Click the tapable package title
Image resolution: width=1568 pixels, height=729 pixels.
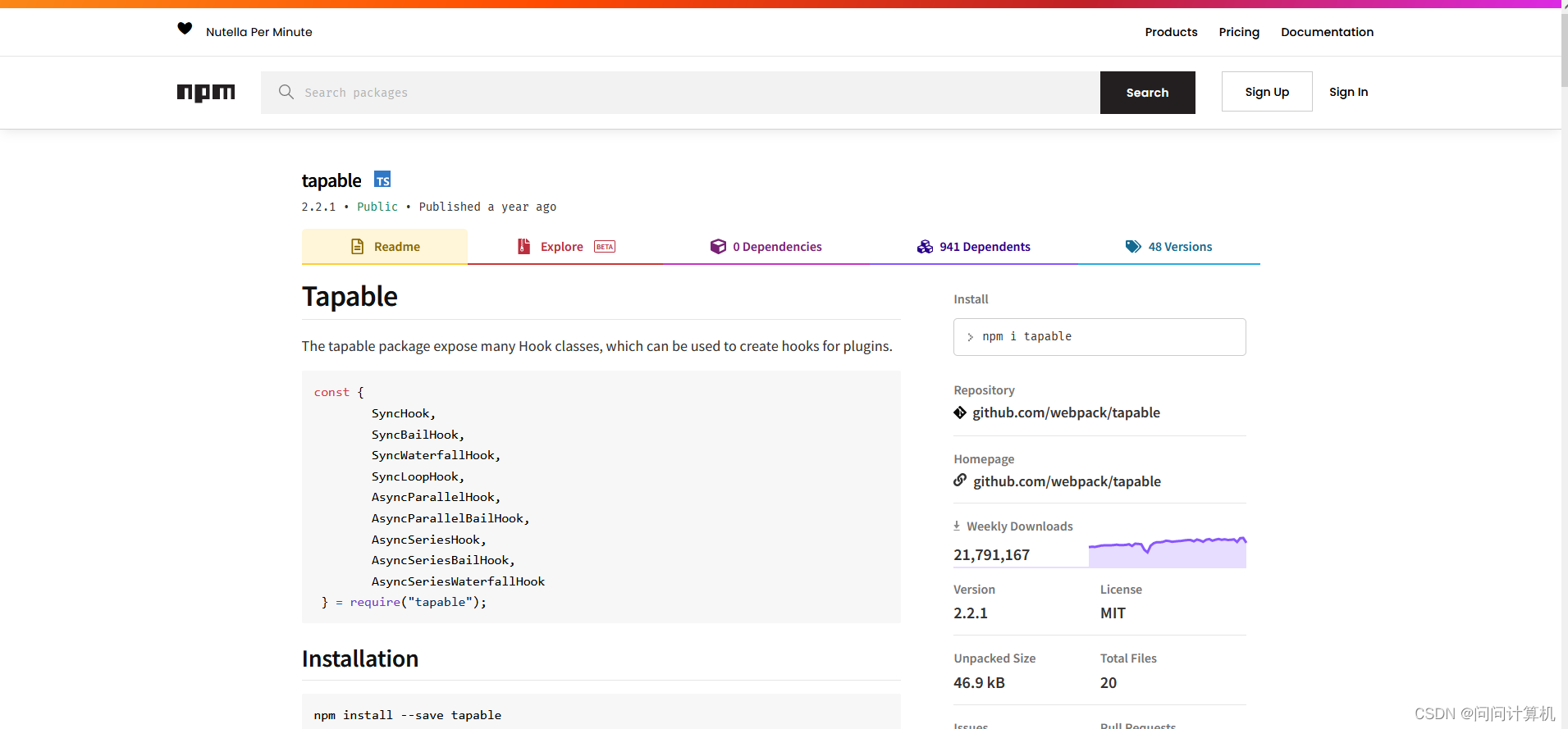pyautogui.click(x=331, y=180)
